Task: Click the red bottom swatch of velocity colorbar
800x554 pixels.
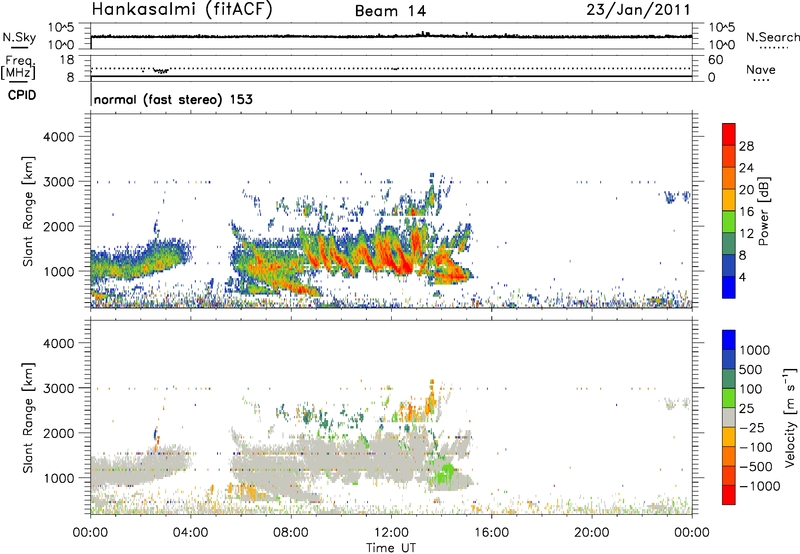Action: [729, 495]
